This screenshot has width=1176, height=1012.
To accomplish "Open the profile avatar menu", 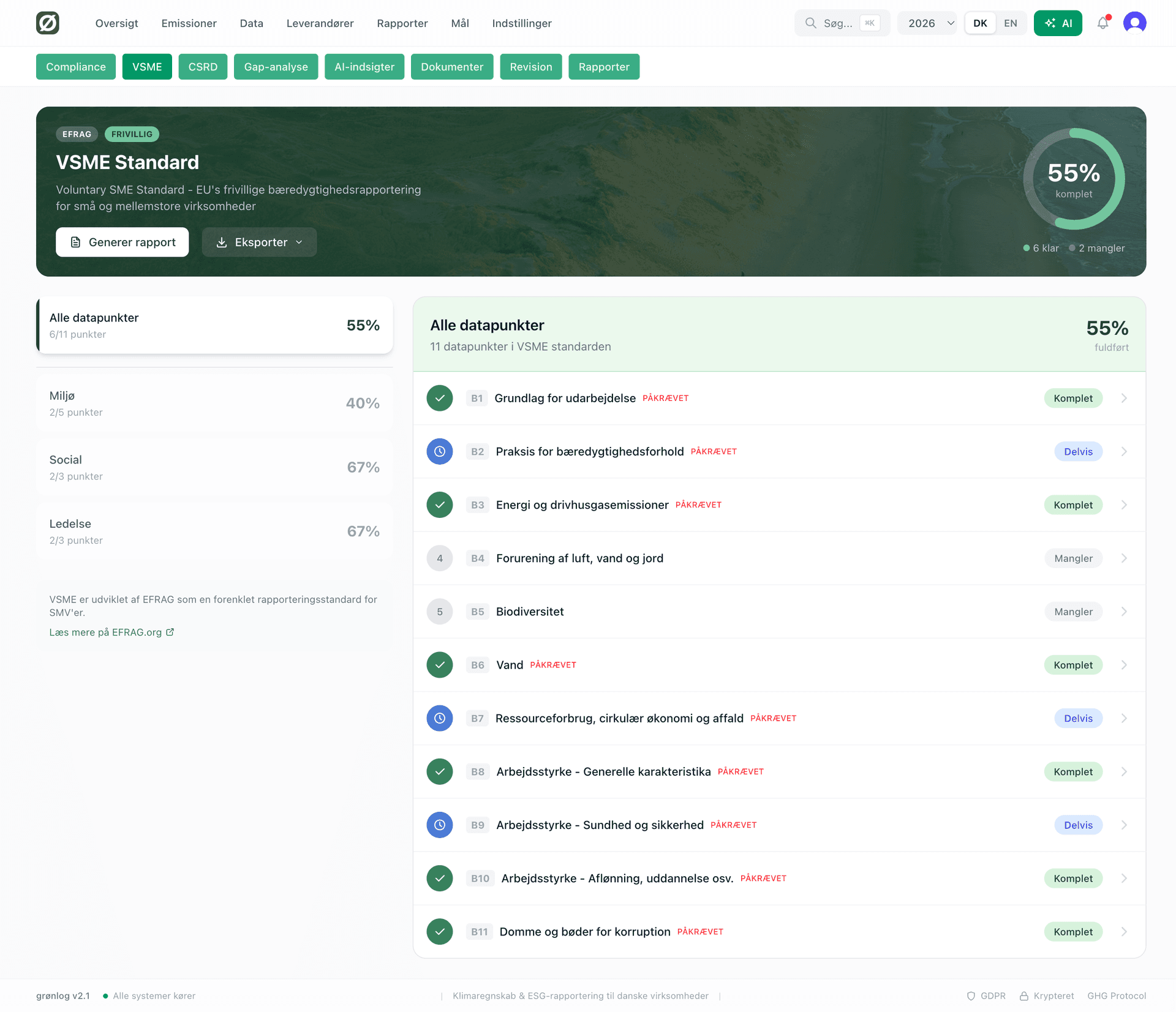I will coord(1135,22).
